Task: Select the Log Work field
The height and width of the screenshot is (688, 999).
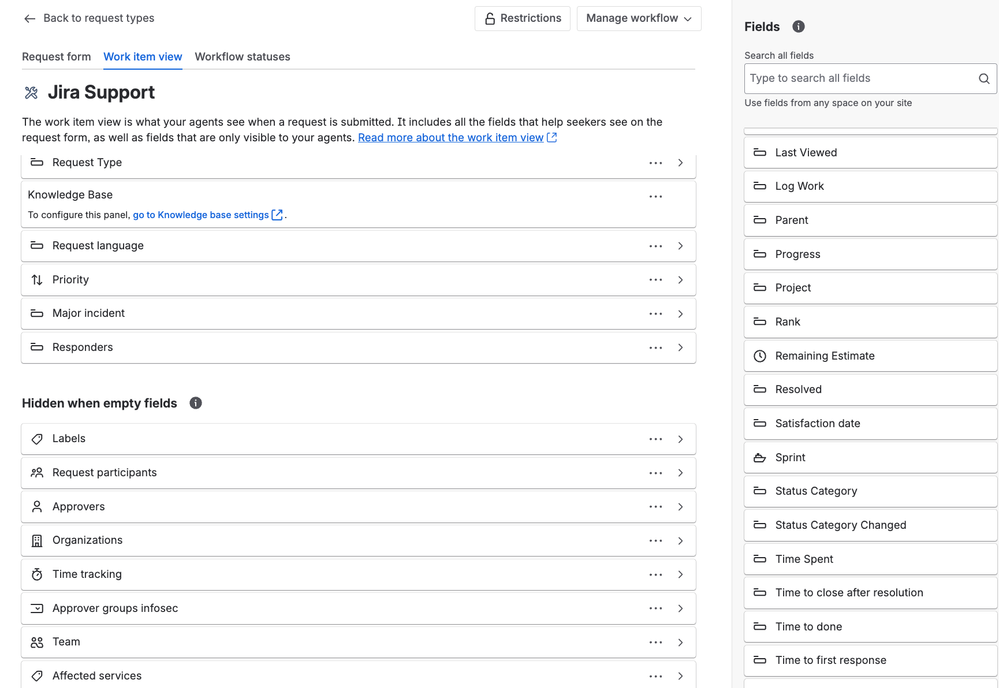Action: tap(870, 187)
